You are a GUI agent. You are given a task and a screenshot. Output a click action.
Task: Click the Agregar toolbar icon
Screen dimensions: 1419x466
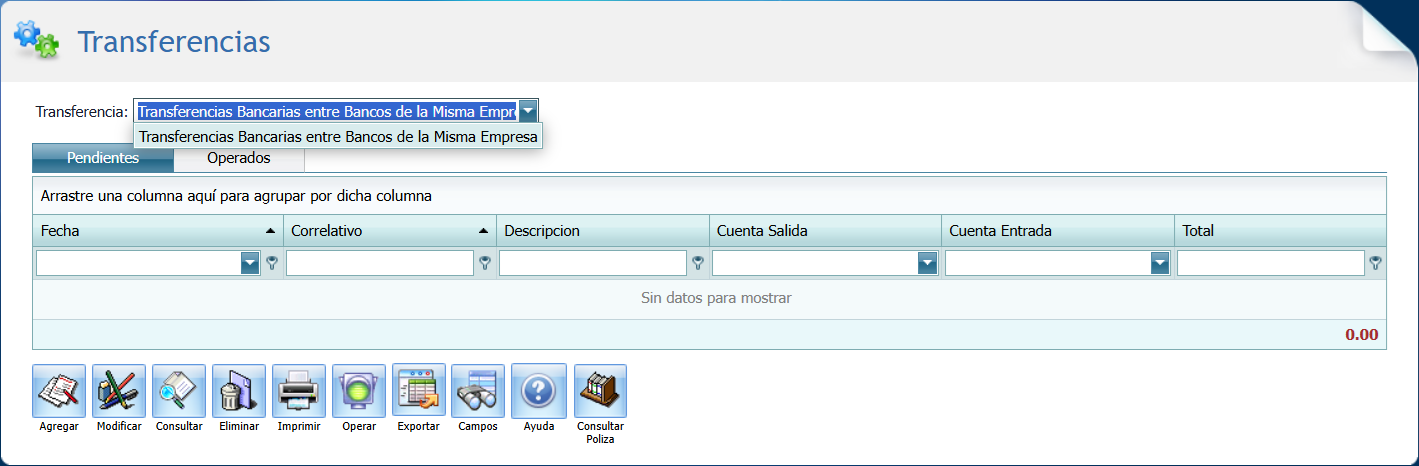tap(59, 391)
